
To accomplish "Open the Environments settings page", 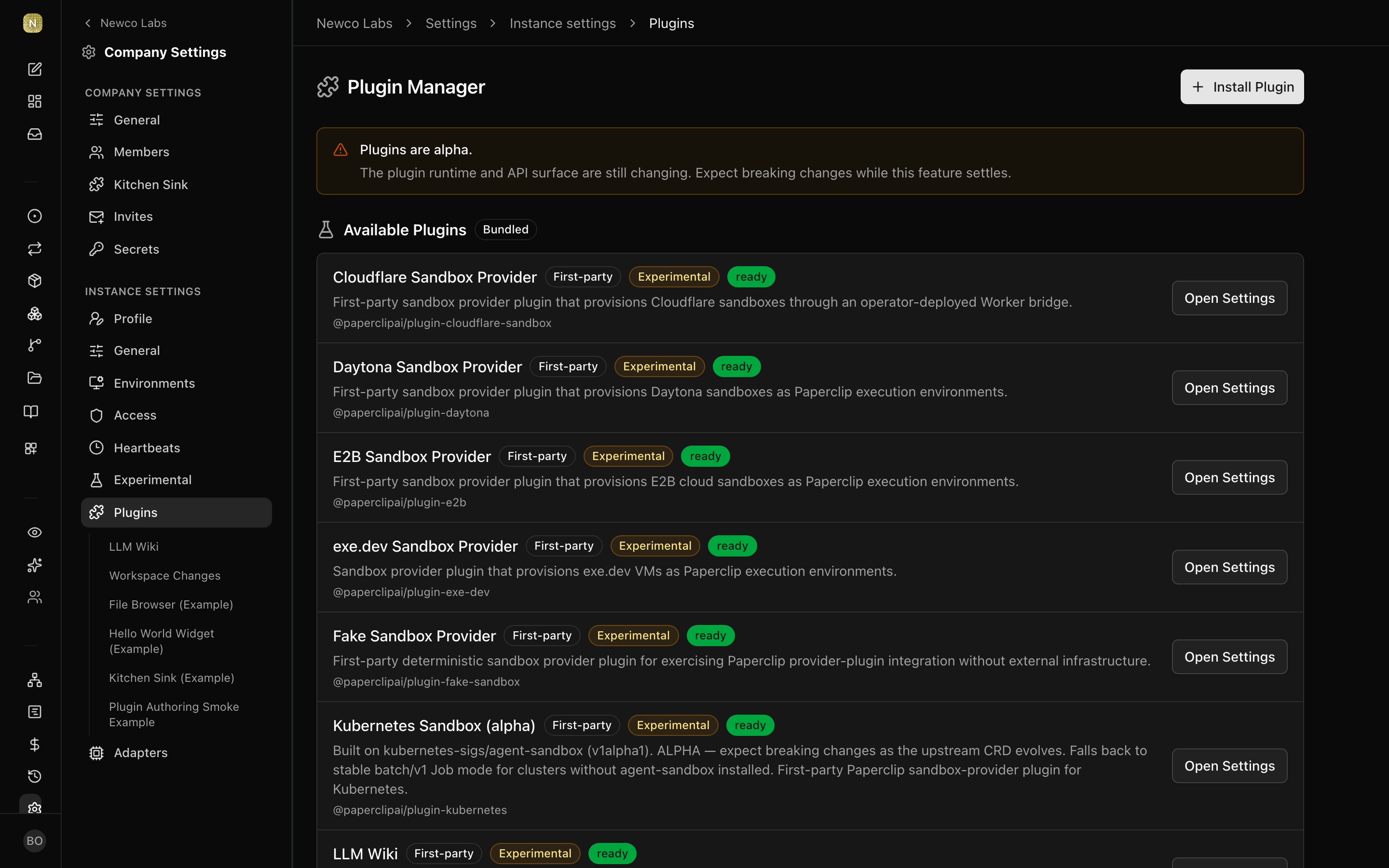I will point(176,383).
